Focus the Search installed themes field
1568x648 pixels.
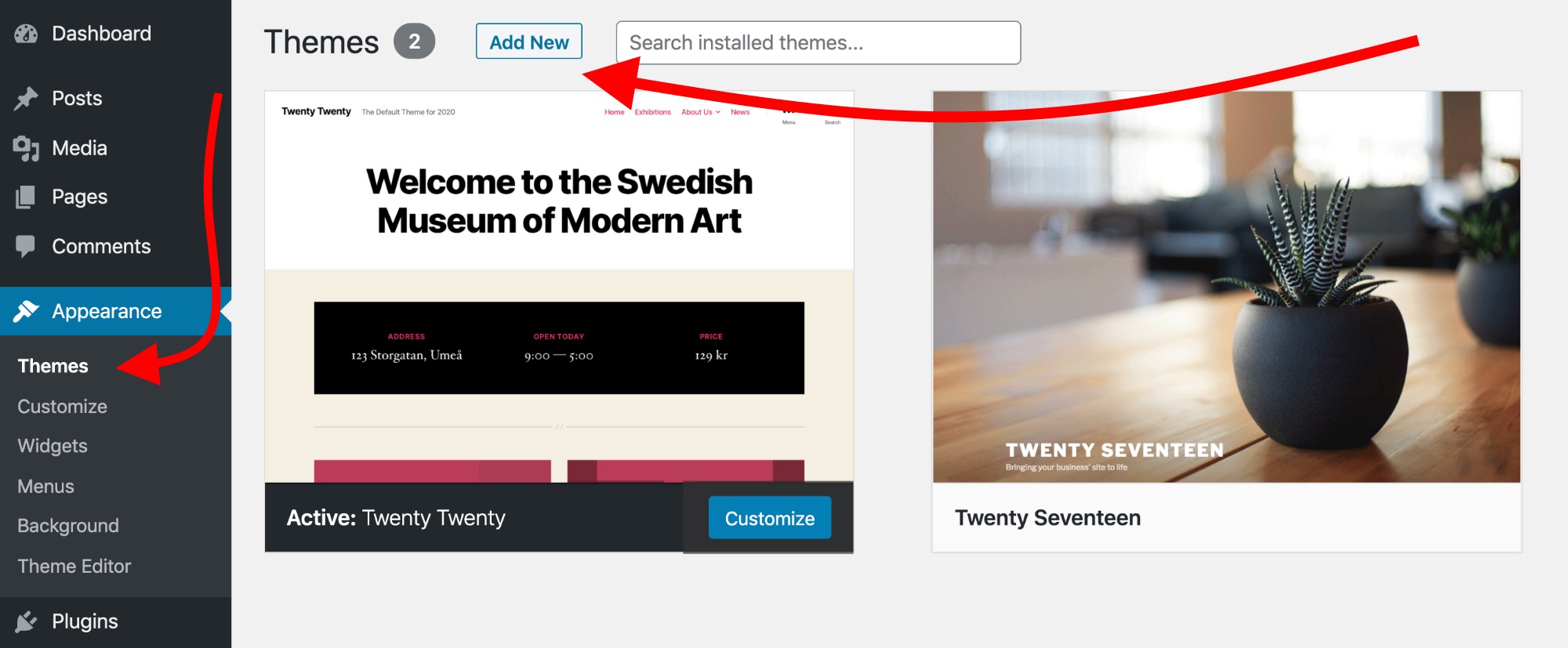pos(818,42)
